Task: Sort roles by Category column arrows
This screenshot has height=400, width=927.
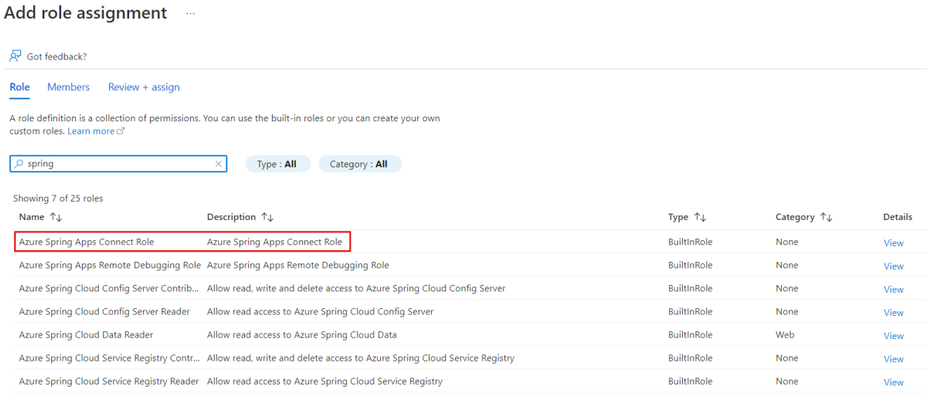Action: (x=826, y=217)
